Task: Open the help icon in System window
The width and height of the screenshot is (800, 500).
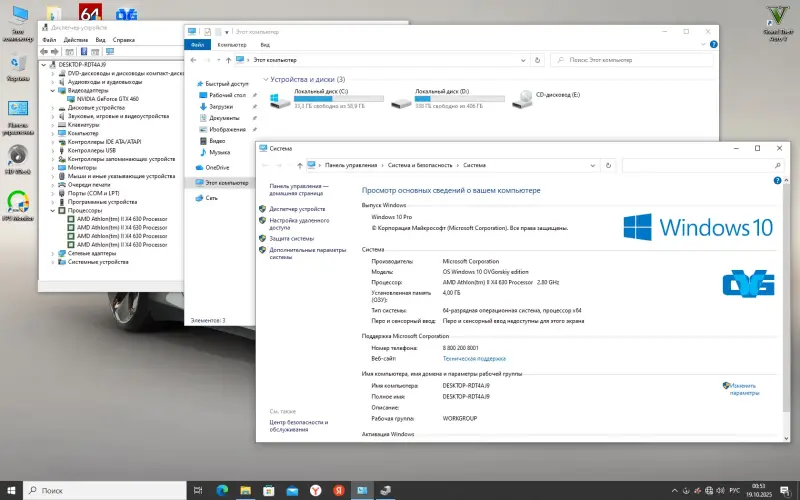Action: point(776,181)
